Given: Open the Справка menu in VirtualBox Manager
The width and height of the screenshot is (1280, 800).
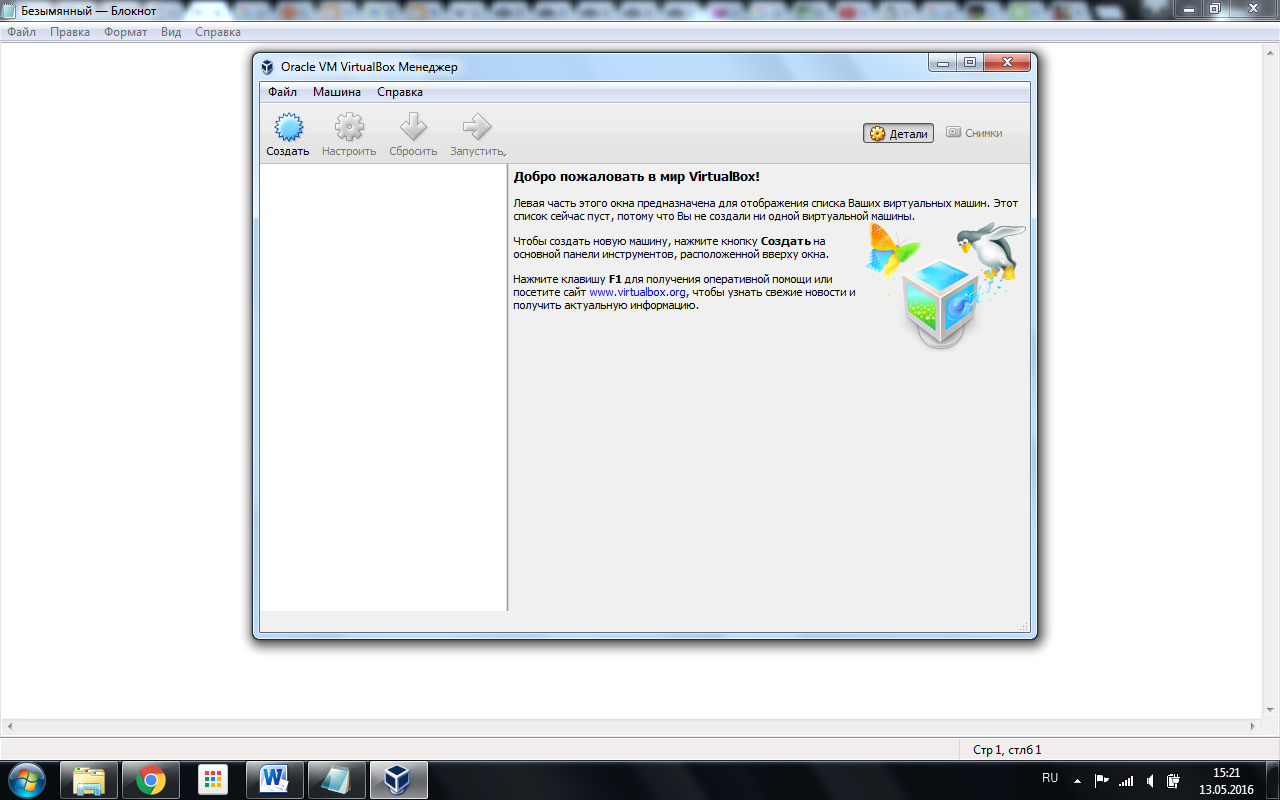Looking at the screenshot, I should click(400, 92).
